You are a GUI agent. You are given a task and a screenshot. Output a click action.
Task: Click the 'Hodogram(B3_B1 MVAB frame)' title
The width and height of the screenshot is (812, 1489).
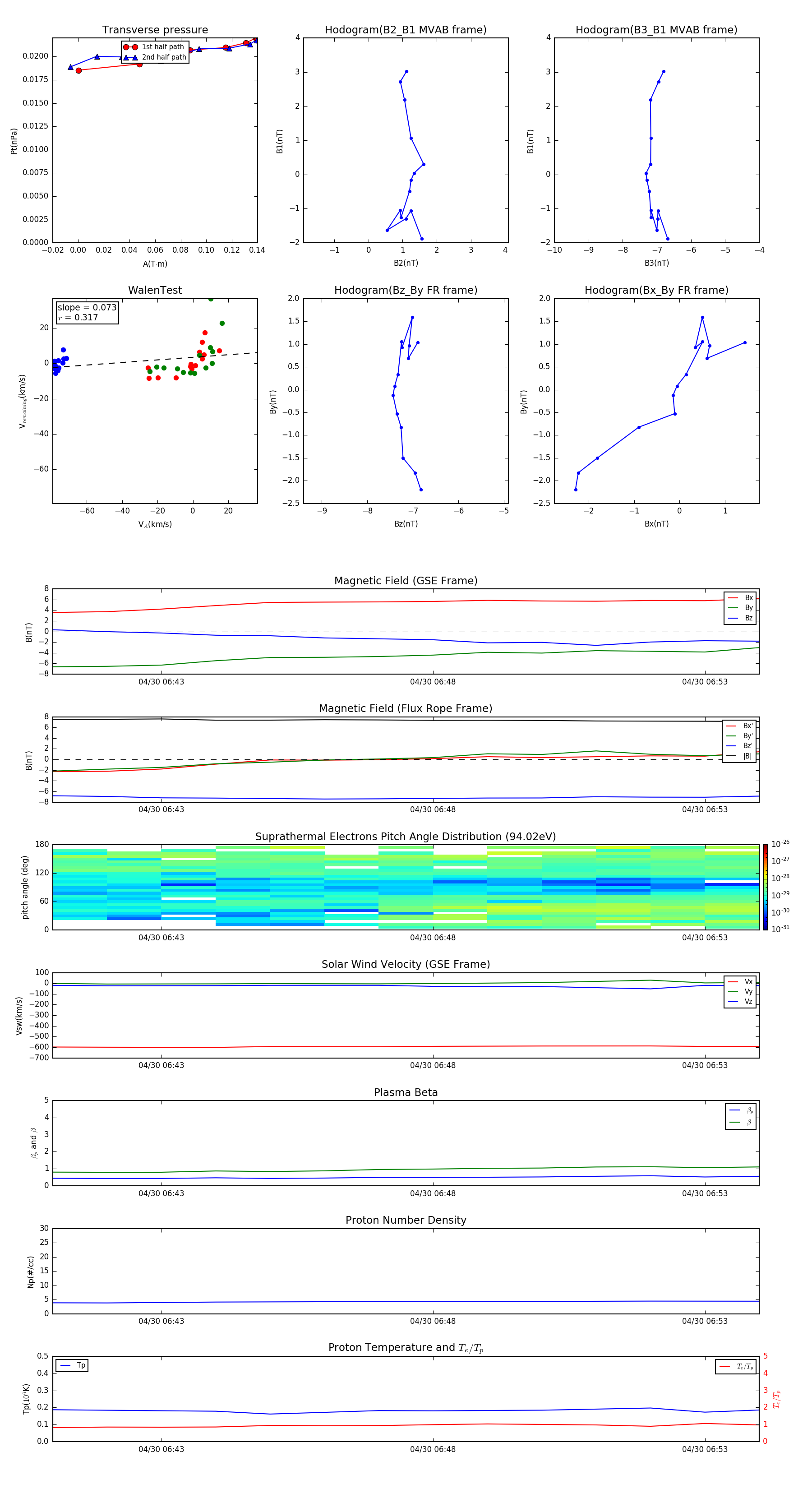coord(656,30)
